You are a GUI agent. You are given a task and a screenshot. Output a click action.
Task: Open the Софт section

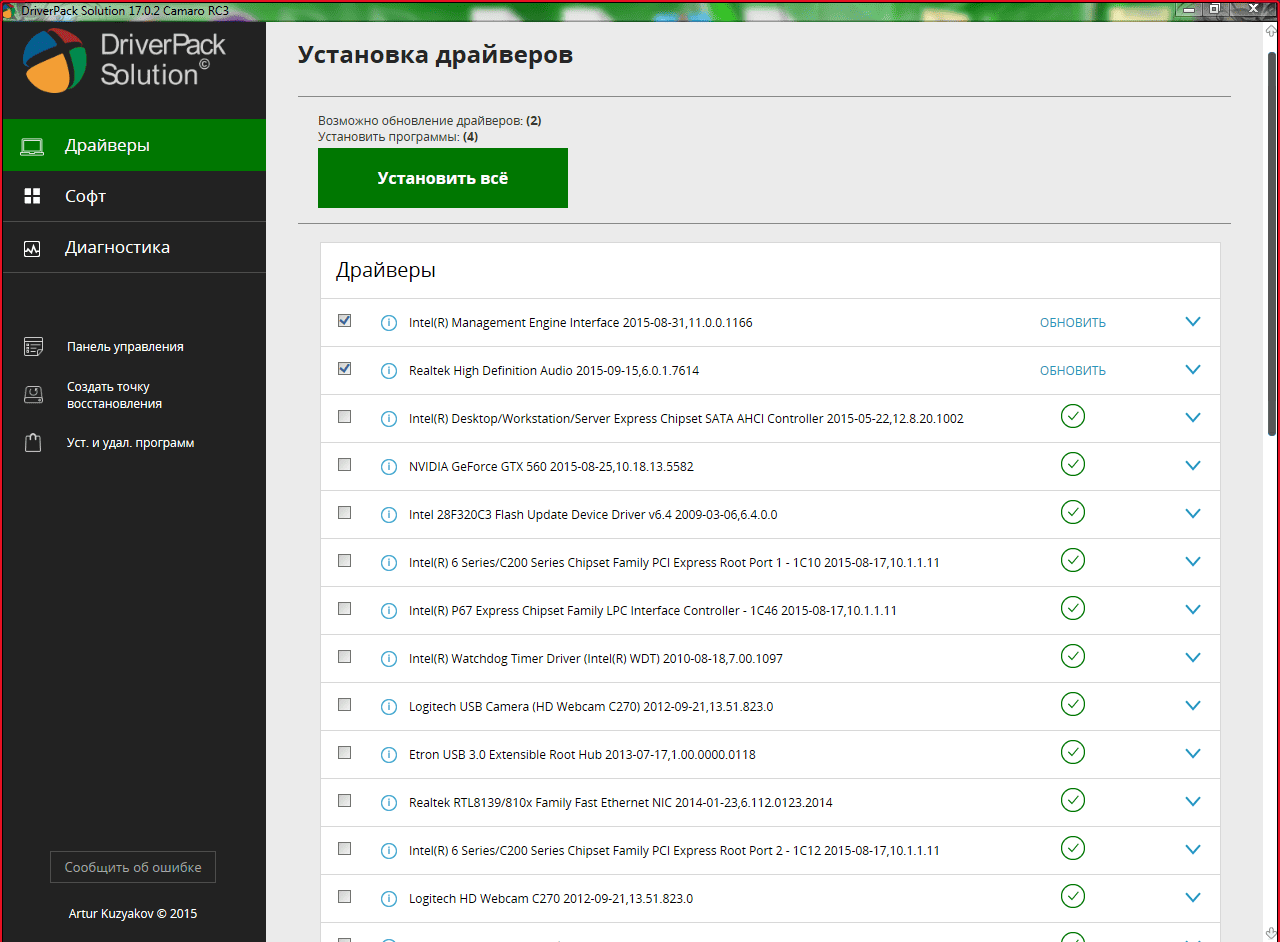(134, 197)
